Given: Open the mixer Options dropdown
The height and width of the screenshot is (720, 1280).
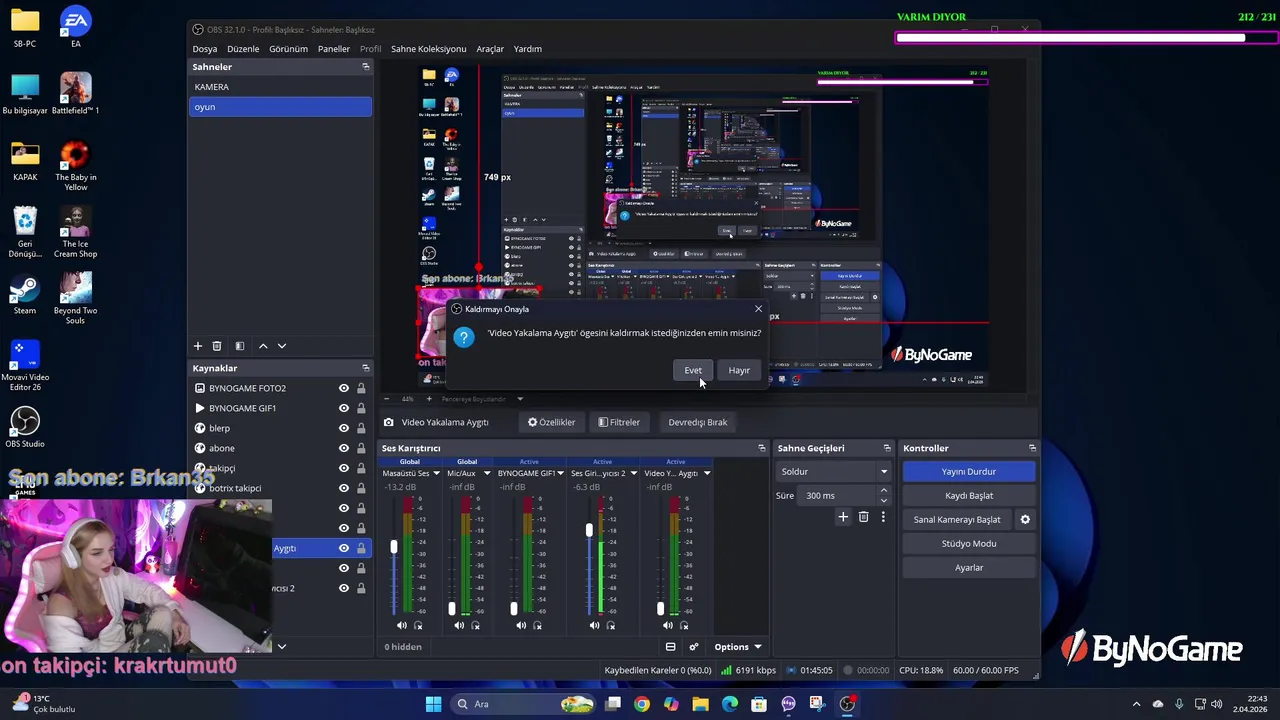Looking at the screenshot, I should click(x=738, y=647).
